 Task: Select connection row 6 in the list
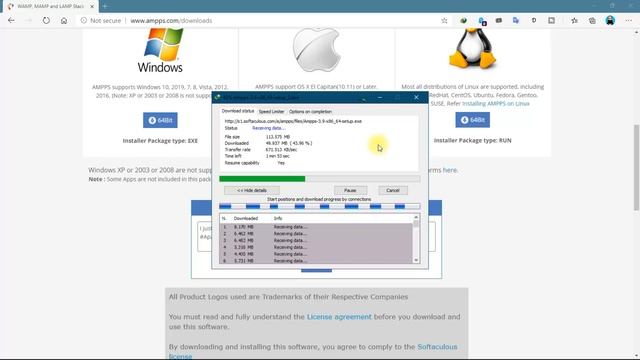click(x=316, y=261)
